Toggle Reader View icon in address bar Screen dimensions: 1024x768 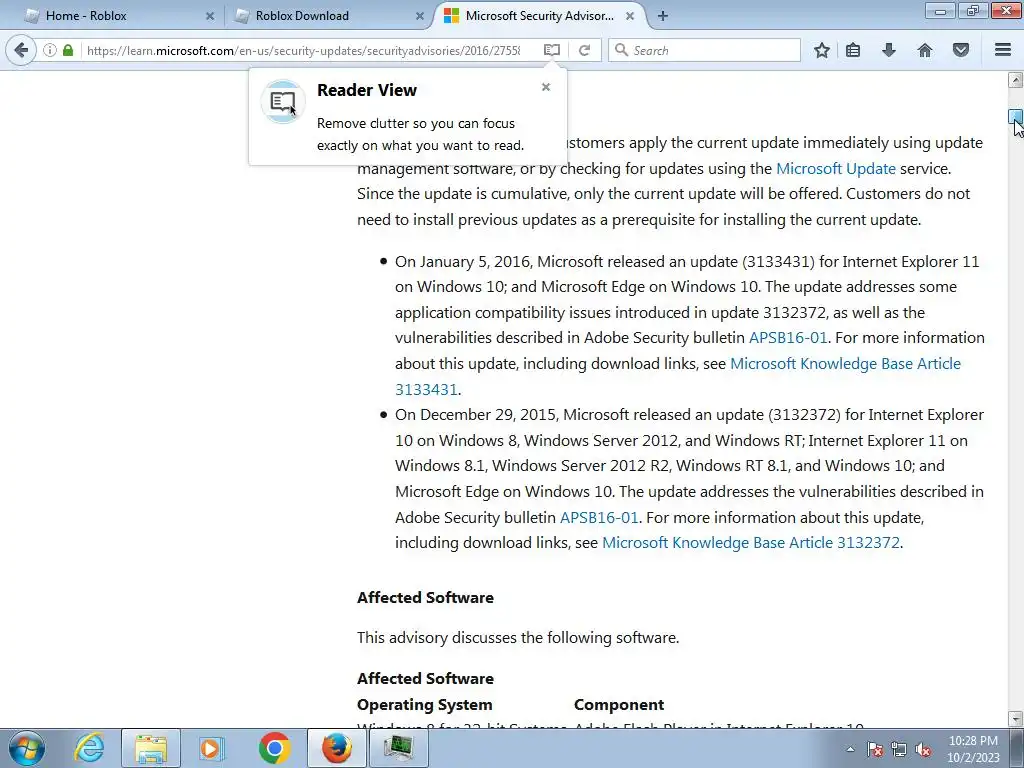[x=552, y=50]
